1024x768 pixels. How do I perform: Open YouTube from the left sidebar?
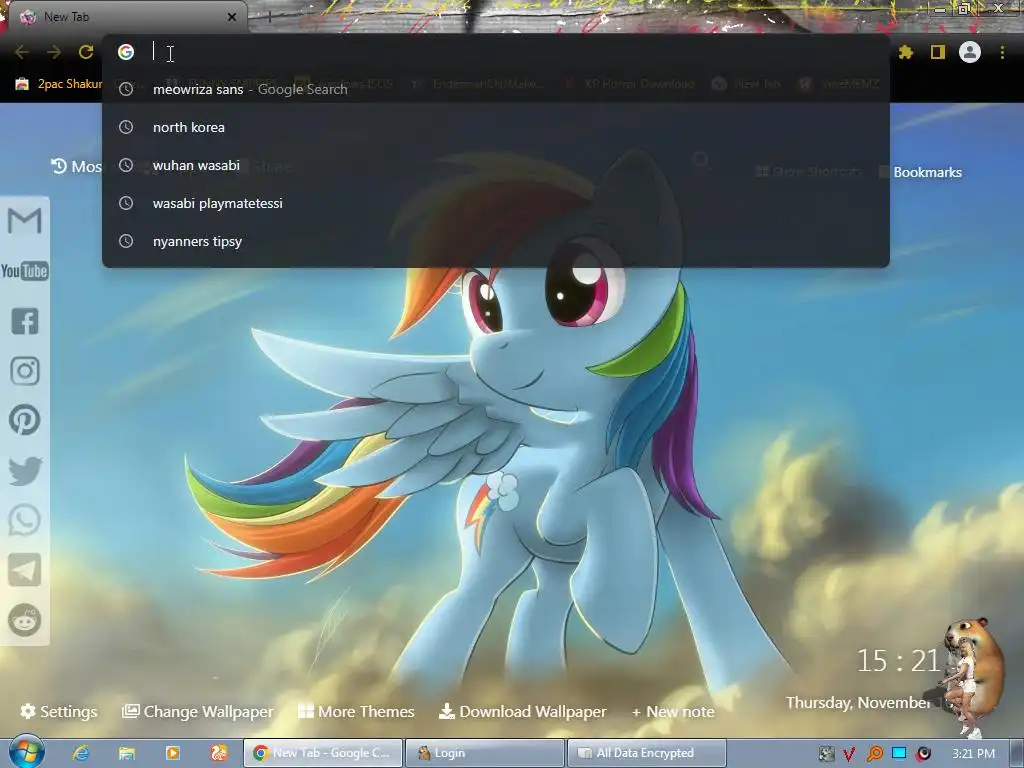(25, 270)
